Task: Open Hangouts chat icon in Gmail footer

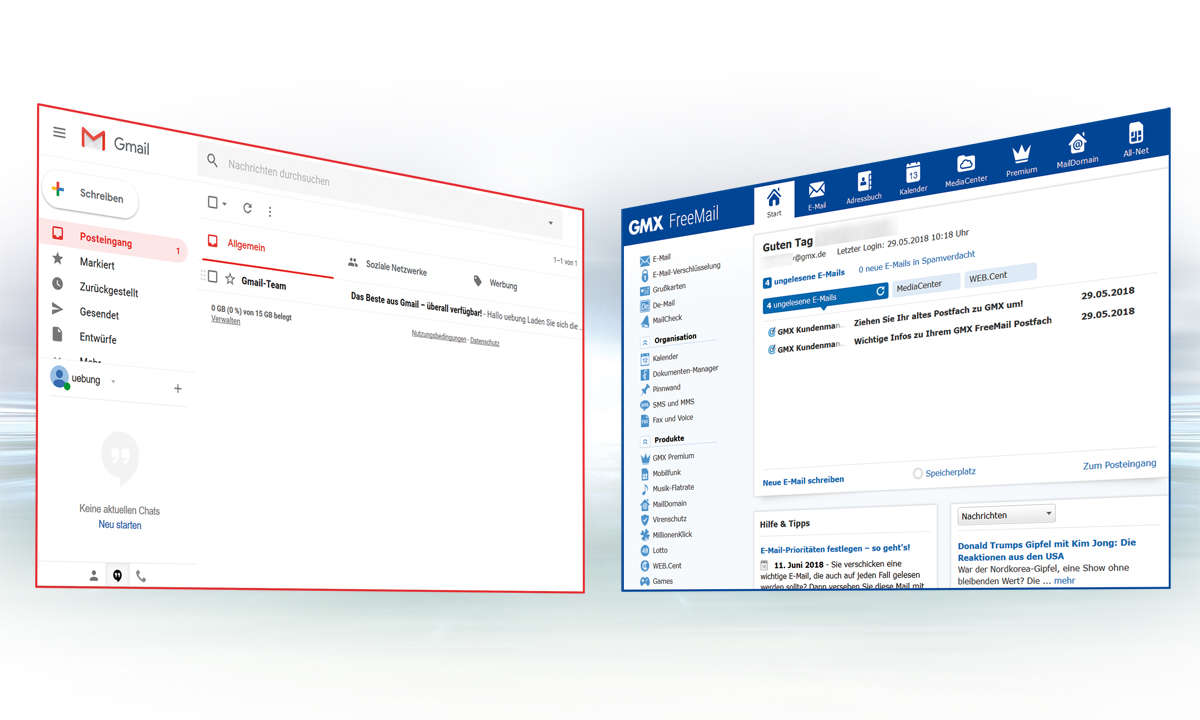Action: [x=117, y=576]
